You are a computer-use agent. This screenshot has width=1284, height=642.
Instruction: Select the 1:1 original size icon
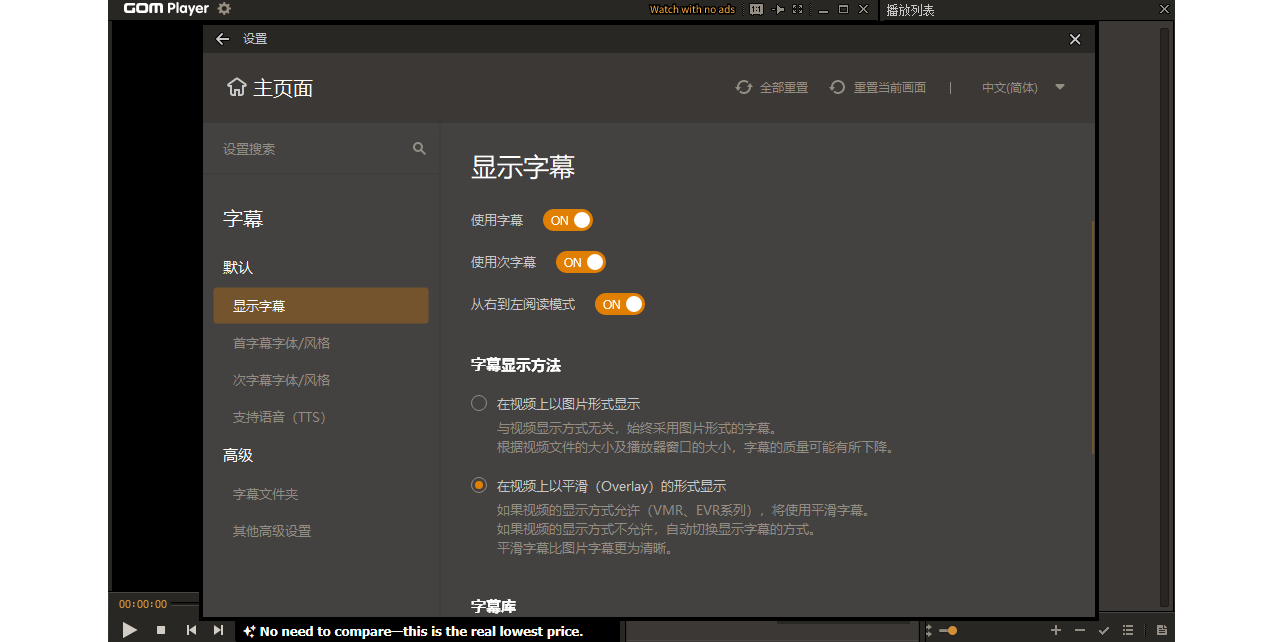point(756,9)
